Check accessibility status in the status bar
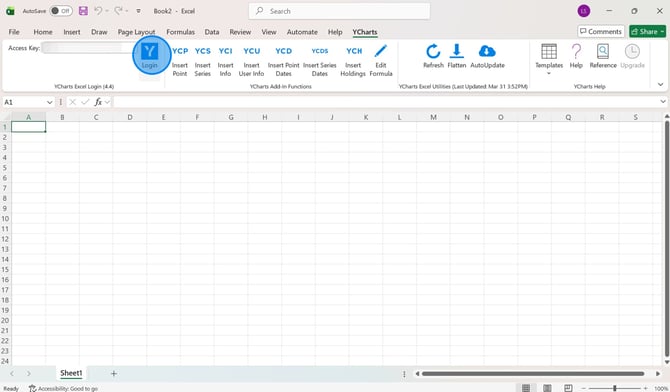Screen dimensions: 670x392 [63, 388]
